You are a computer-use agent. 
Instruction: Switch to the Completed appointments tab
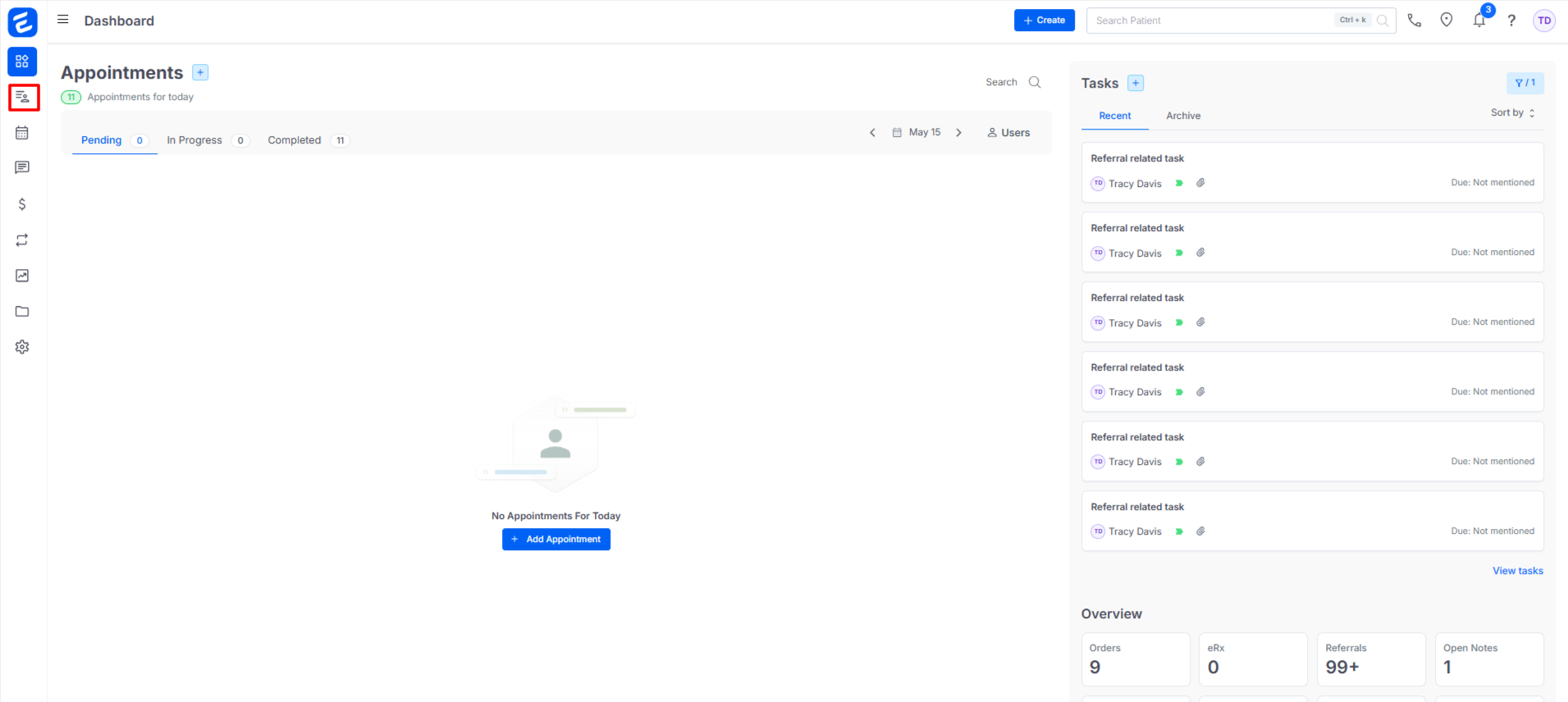coord(295,140)
